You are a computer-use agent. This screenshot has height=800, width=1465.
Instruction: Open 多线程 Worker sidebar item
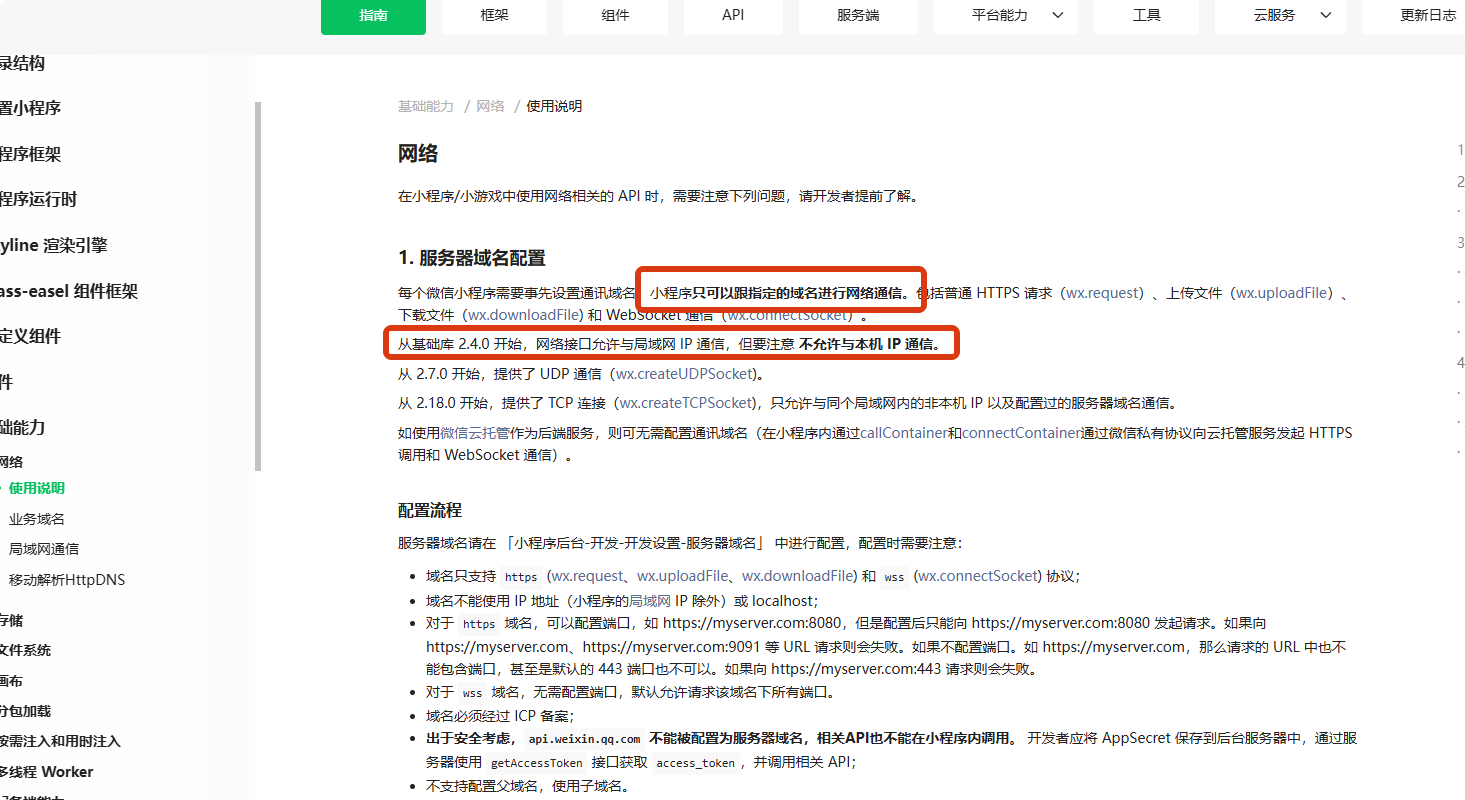point(47,772)
